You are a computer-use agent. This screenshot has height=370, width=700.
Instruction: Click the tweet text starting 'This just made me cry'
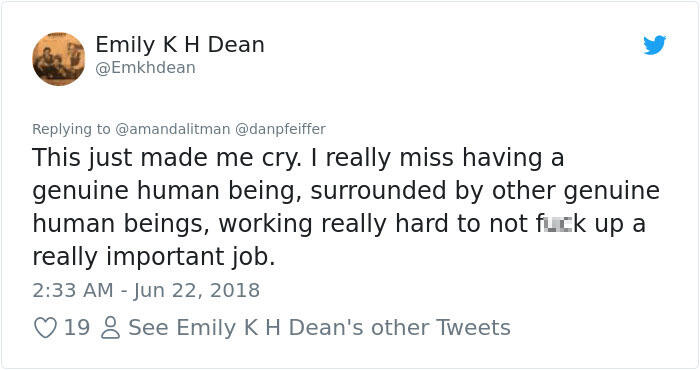tap(346, 207)
